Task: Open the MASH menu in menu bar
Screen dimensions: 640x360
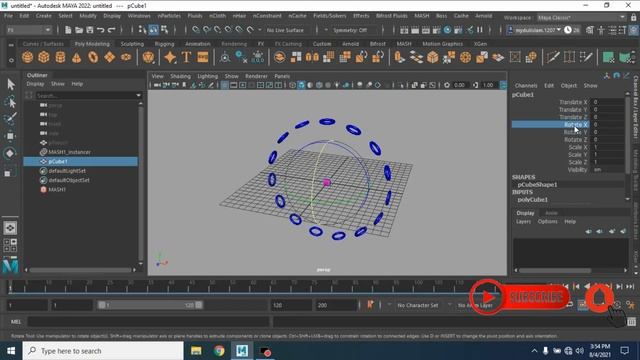Action: [421, 16]
